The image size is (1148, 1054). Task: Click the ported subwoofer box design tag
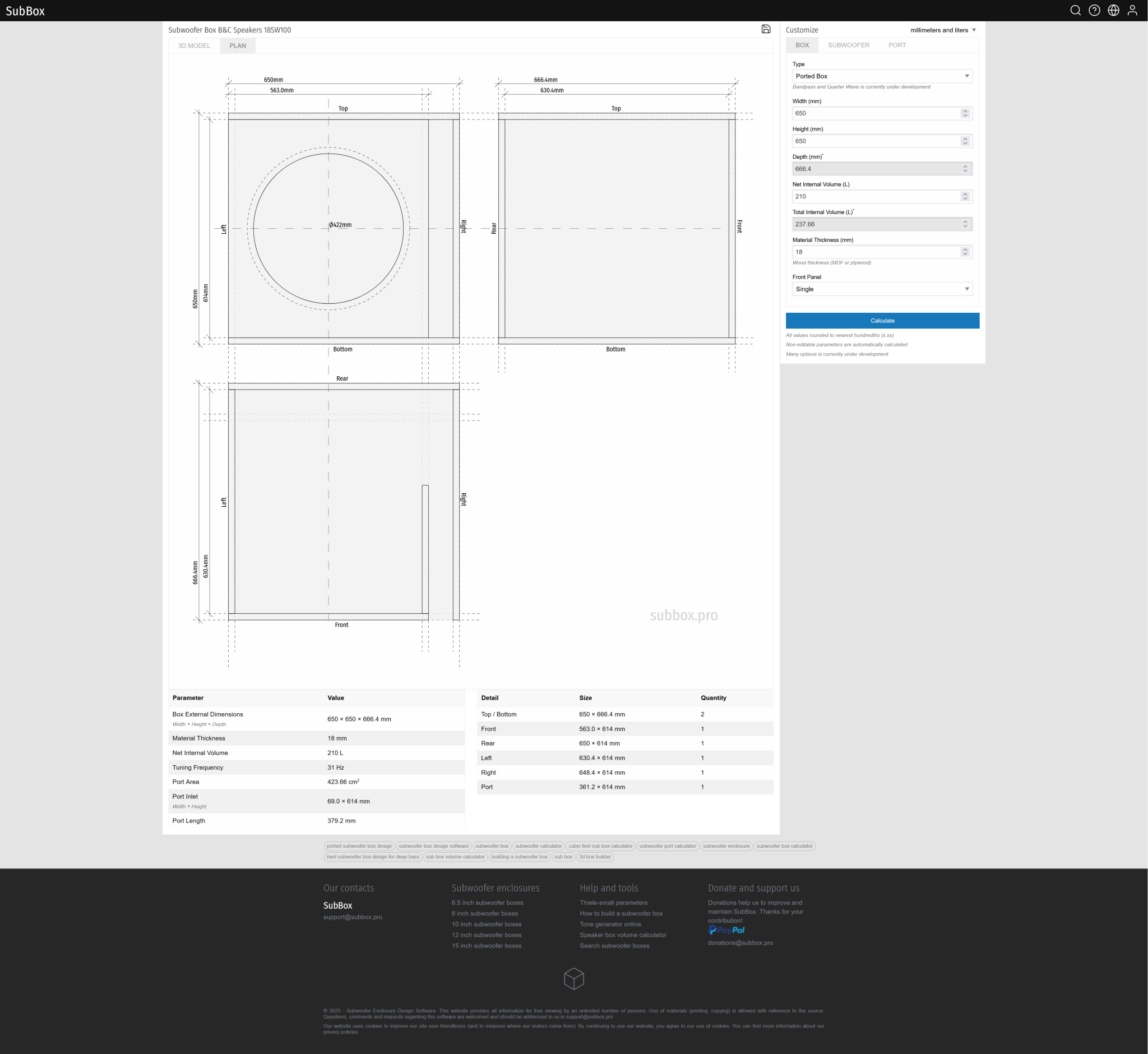(359, 846)
